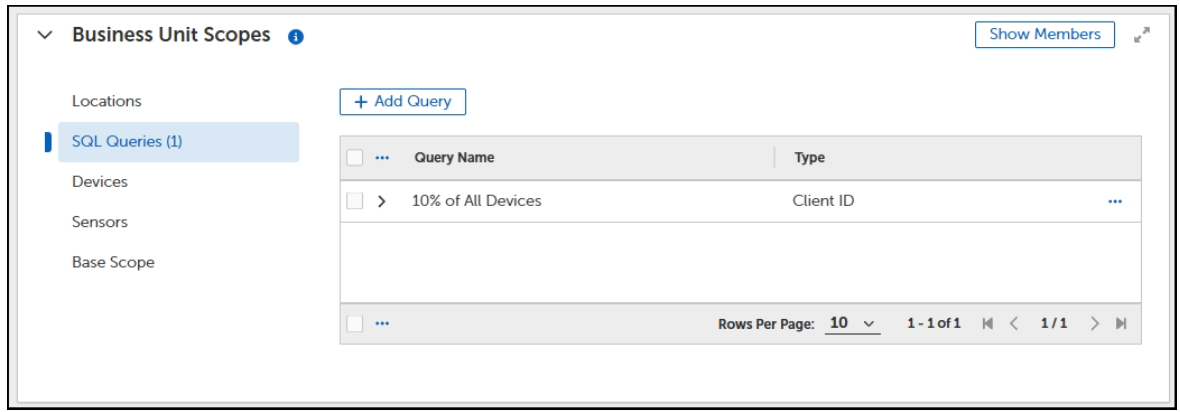Screen dimensions: 1180x412
Task: Switch to the Locations tab
Action: pyautogui.click(x=107, y=101)
